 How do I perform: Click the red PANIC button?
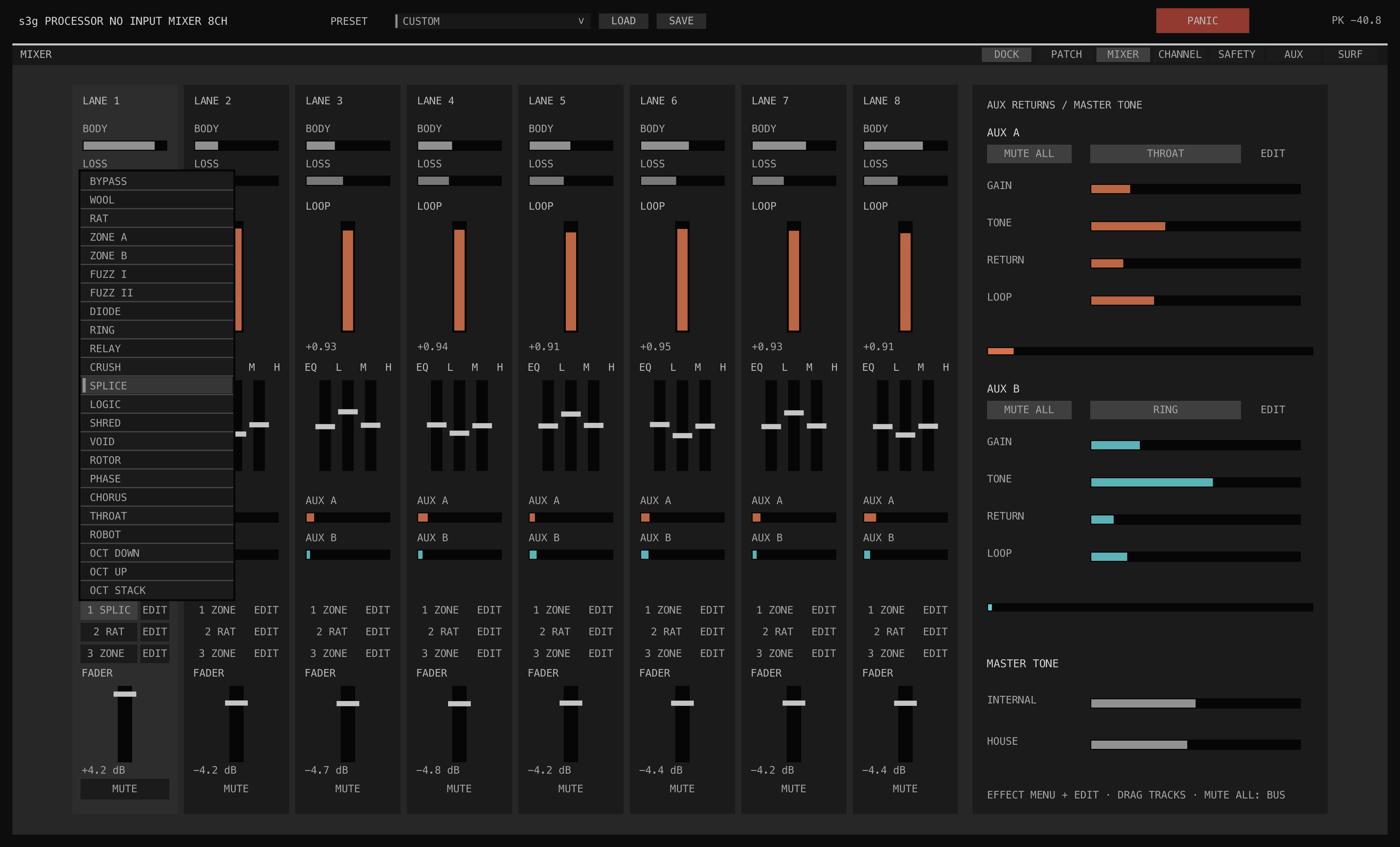coord(1202,20)
